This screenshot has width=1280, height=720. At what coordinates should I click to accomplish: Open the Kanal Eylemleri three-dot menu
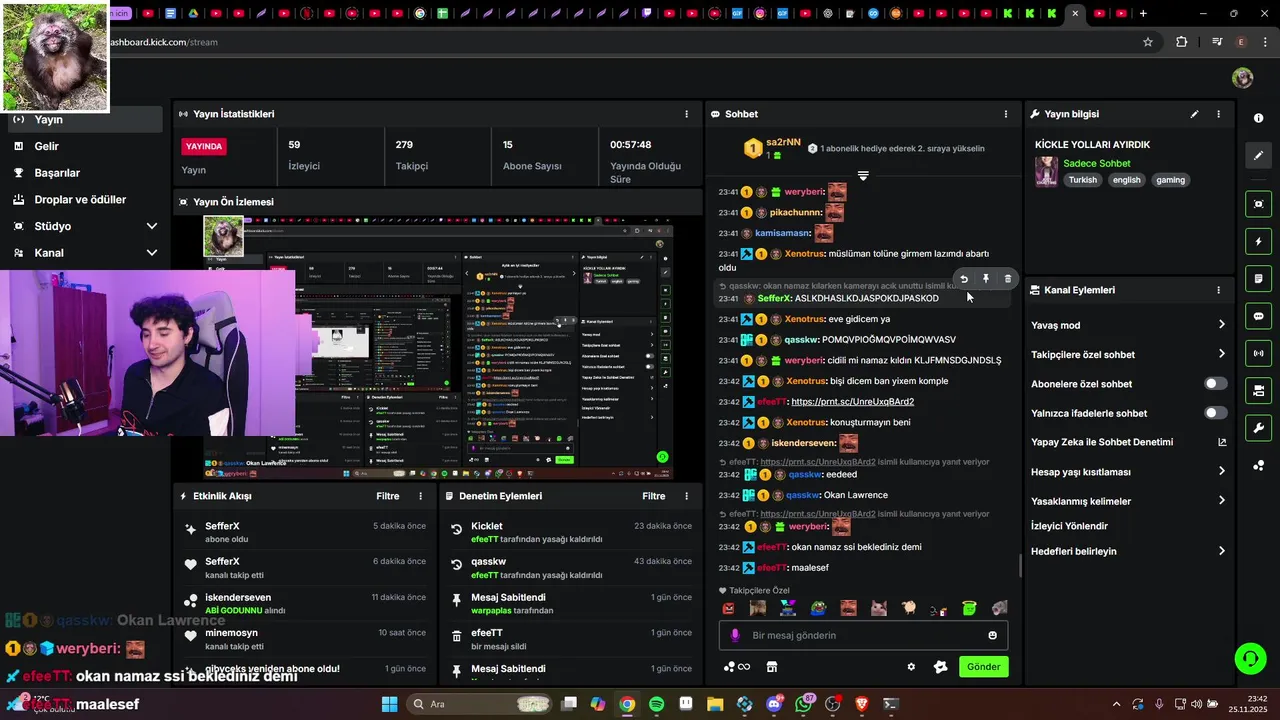pos(1218,290)
